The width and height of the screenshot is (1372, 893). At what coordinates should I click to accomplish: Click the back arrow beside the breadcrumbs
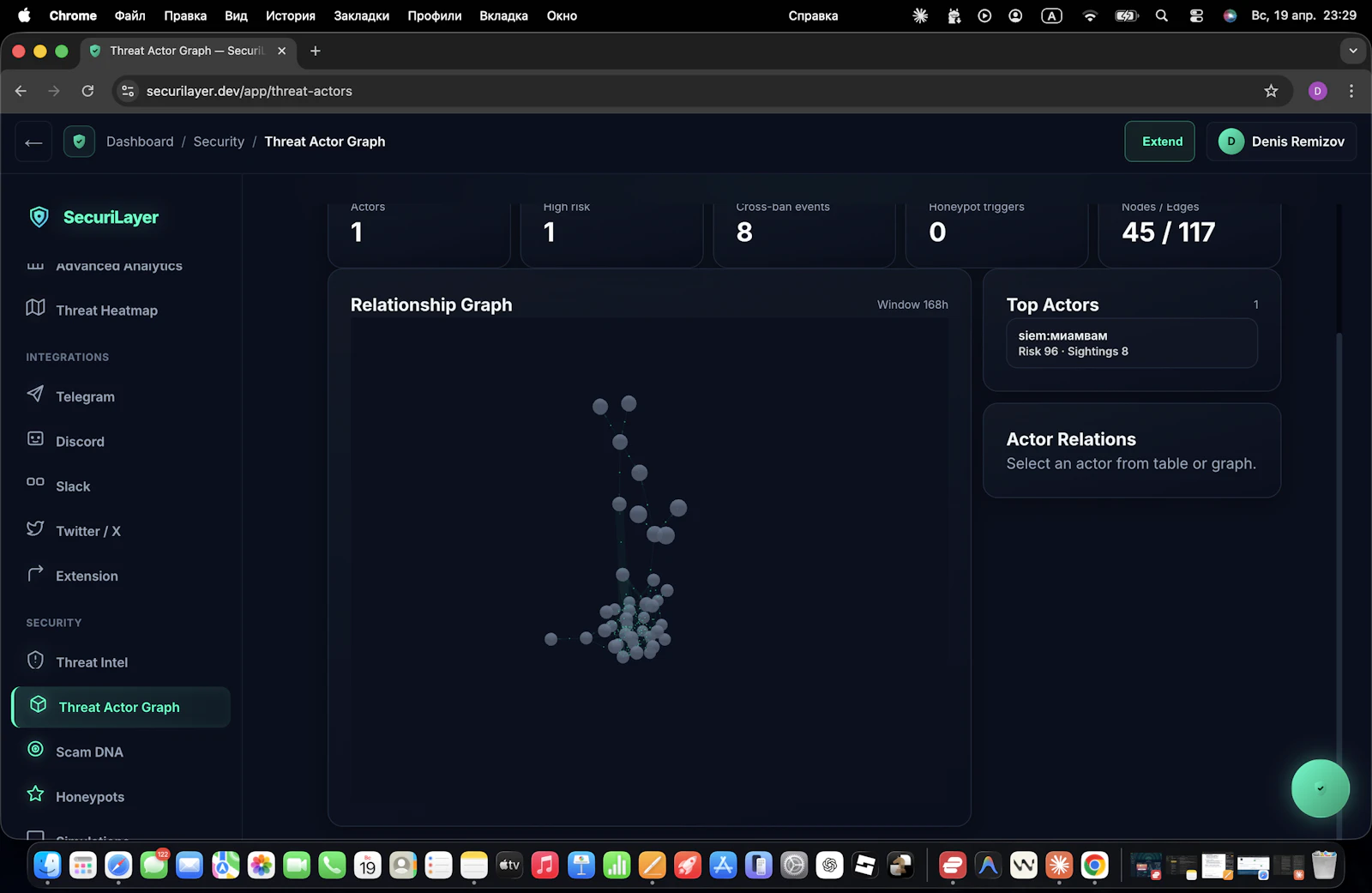point(33,142)
